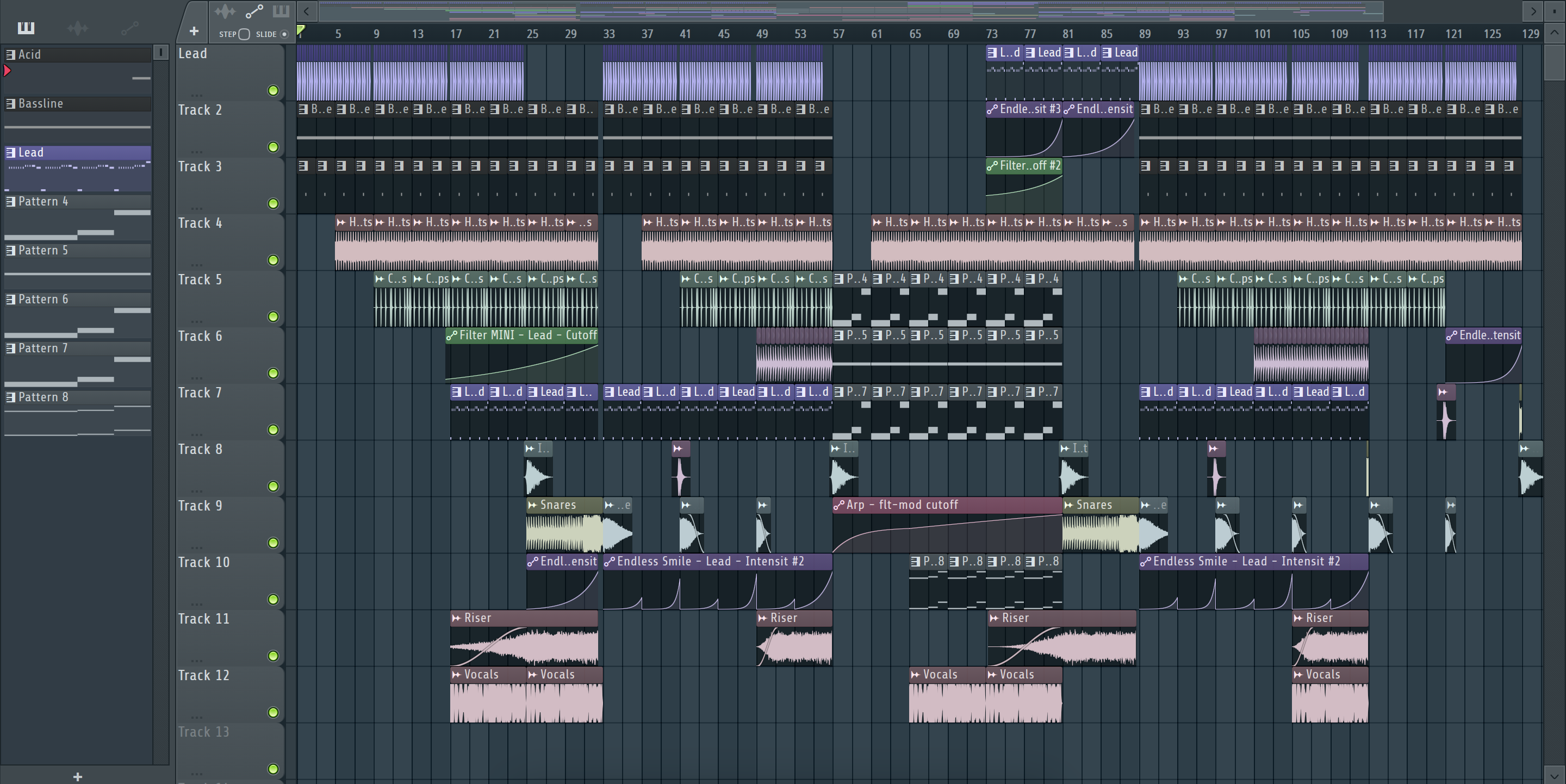Mute Track 7
Viewport: 1566px width, 784px height.
pos(273,430)
